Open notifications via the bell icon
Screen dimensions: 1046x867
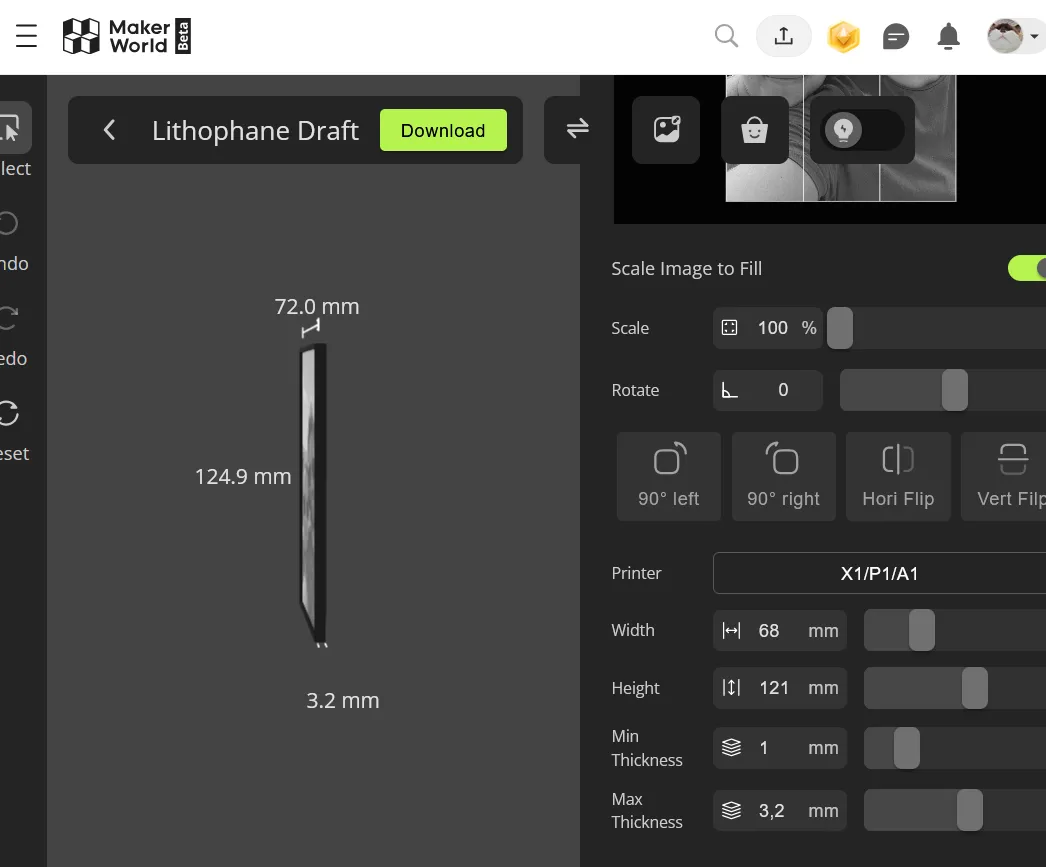pyautogui.click(x=948, y=35)
